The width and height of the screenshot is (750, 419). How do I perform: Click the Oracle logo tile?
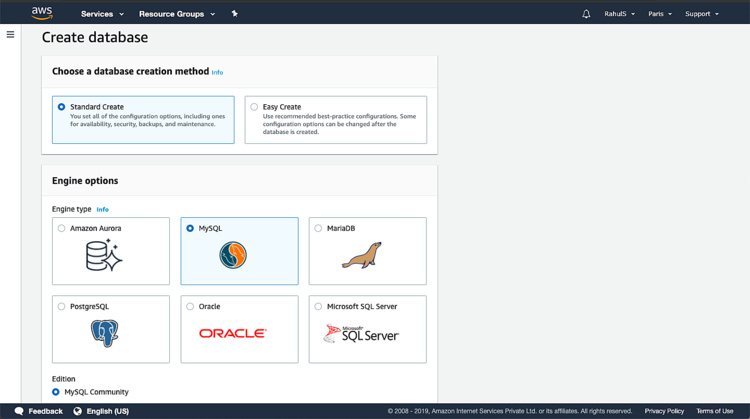click(x=232, y=333)
